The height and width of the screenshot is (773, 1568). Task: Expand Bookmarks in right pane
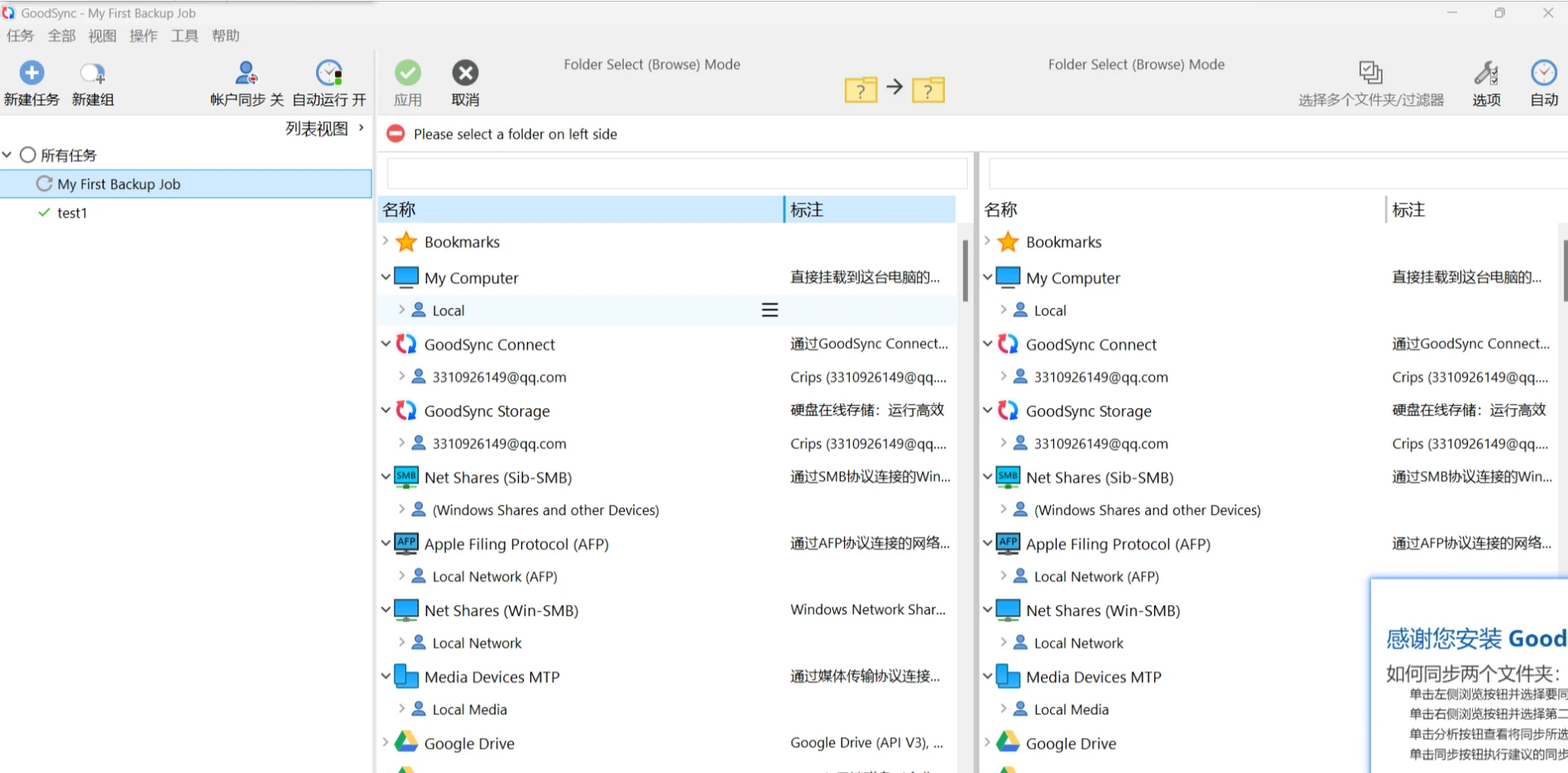click(x=987, y=242)
